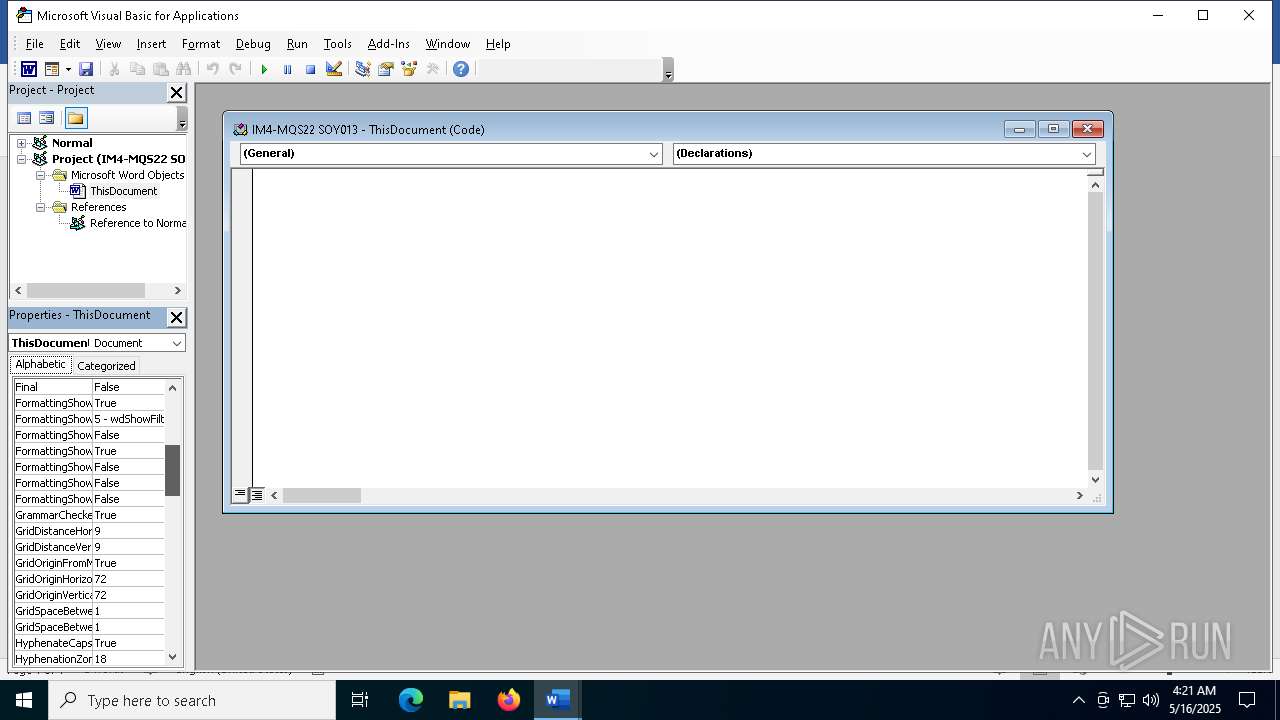1280x720 pixels.
Task: Open Properties Window toolbar icon
Action: pos(385,69)
